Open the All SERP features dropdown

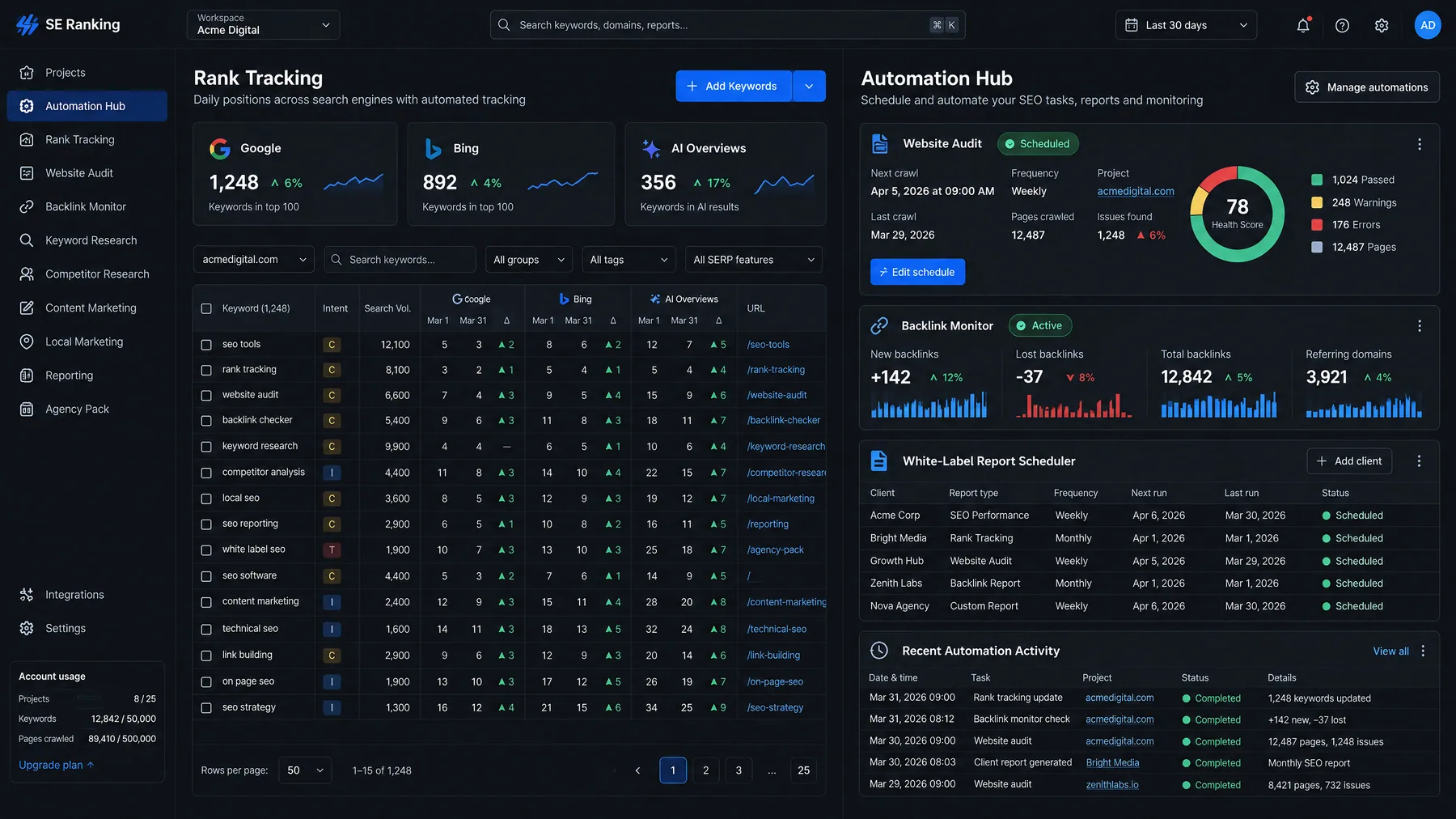[753, 260]
